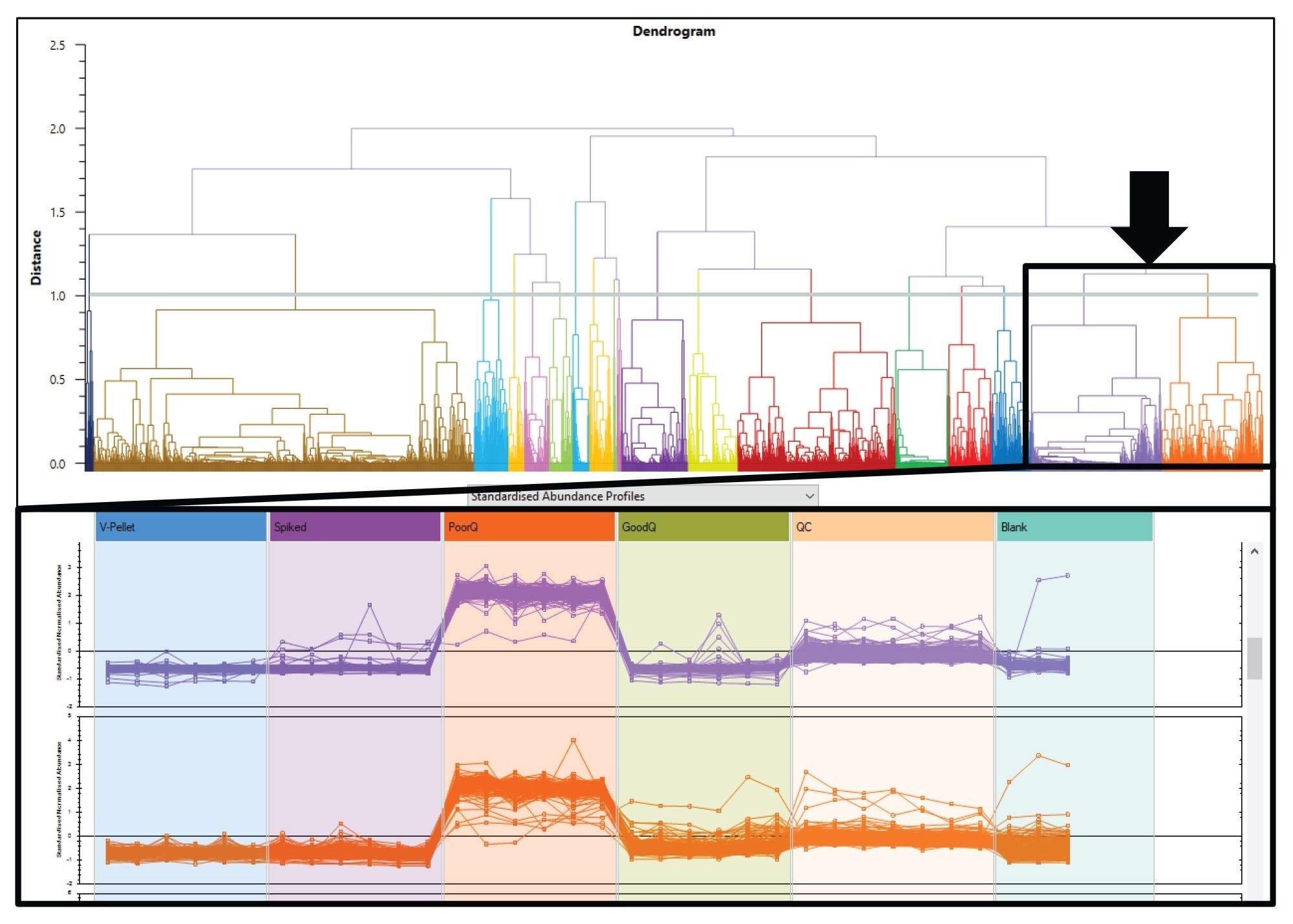This screenshot has width=1293, height=924.
Task: Select the Spiked group header
Action: 354,527
